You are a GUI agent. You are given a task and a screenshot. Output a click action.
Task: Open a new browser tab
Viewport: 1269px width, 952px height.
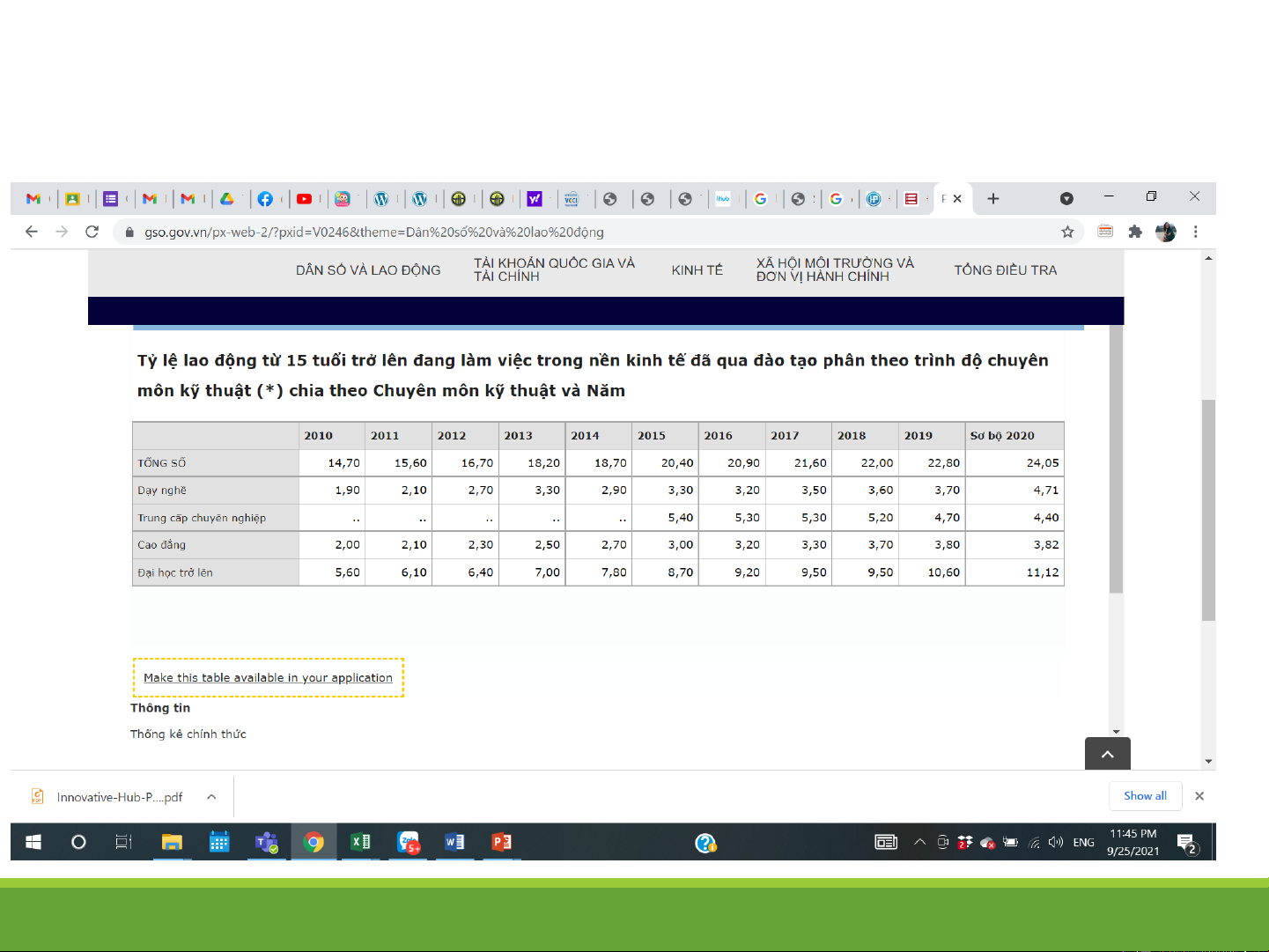pos(993,199)
